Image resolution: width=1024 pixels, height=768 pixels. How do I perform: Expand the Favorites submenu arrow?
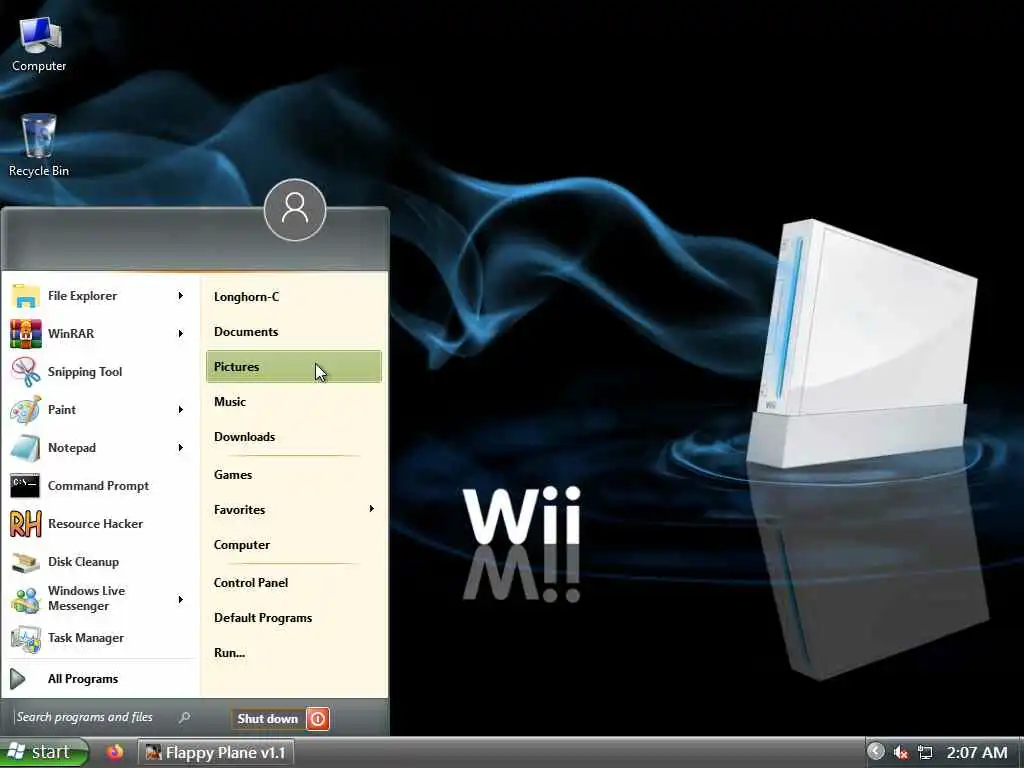[x=372, y=509]
